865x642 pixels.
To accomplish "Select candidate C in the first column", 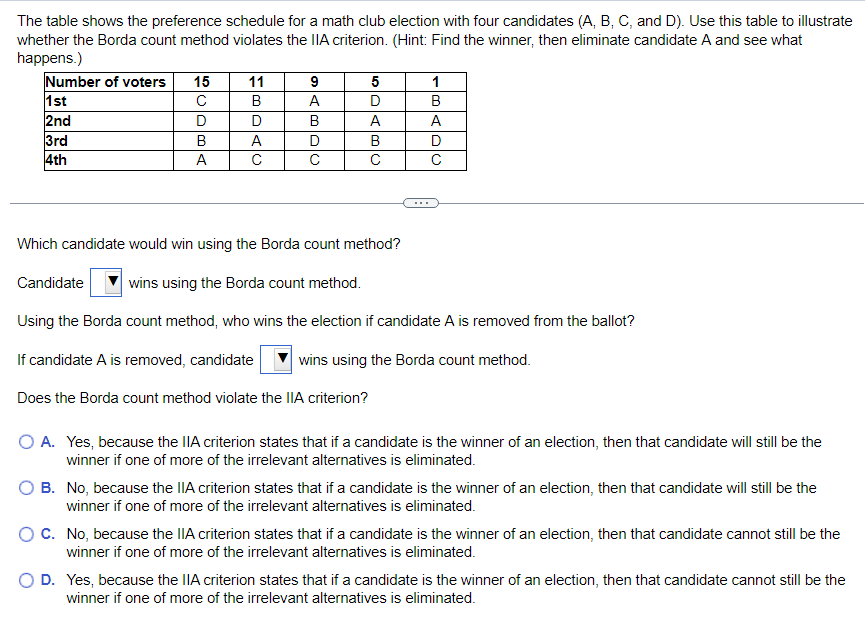I will 201,101.
